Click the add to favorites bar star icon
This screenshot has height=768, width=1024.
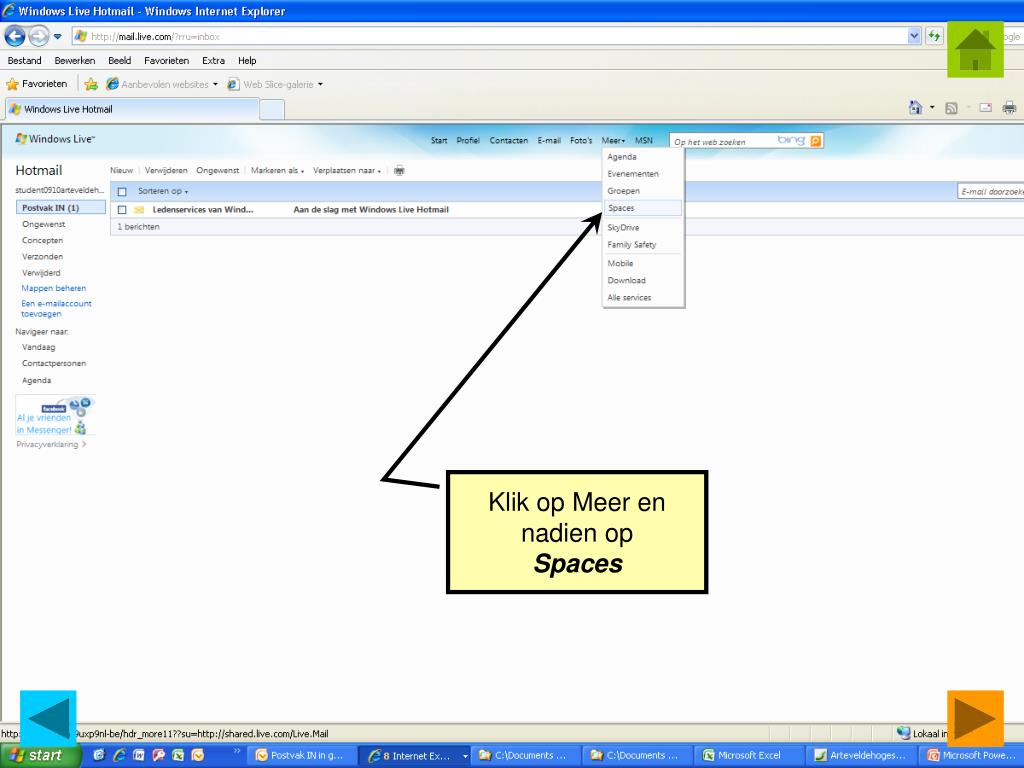click(x=91, y=84)
